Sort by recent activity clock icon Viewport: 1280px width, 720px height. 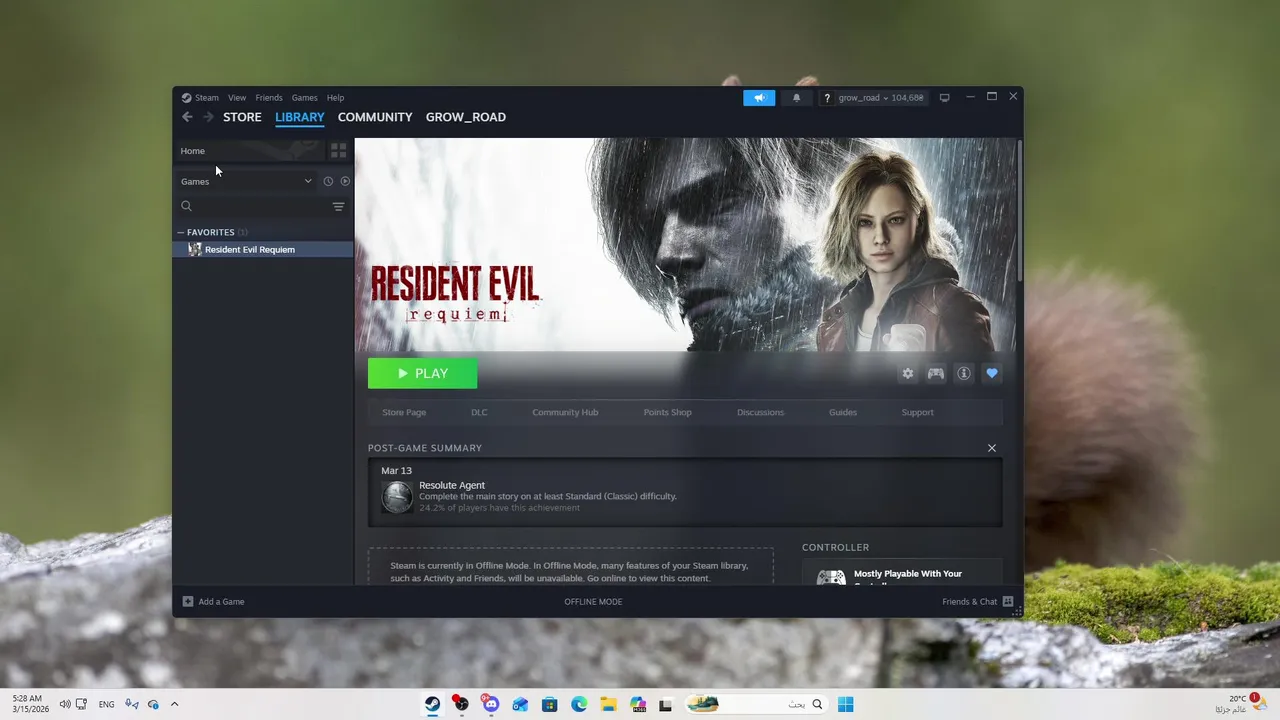[x=328, y=181]
